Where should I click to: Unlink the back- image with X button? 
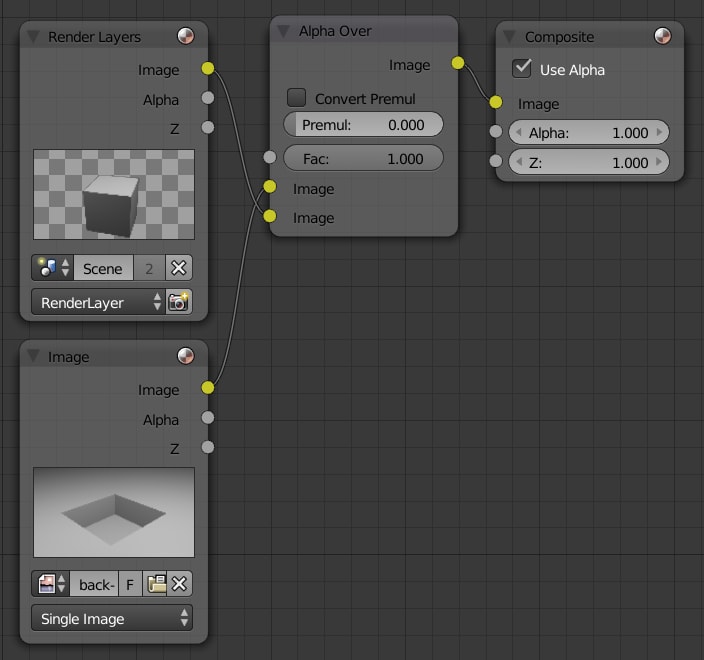pos(179,584)
